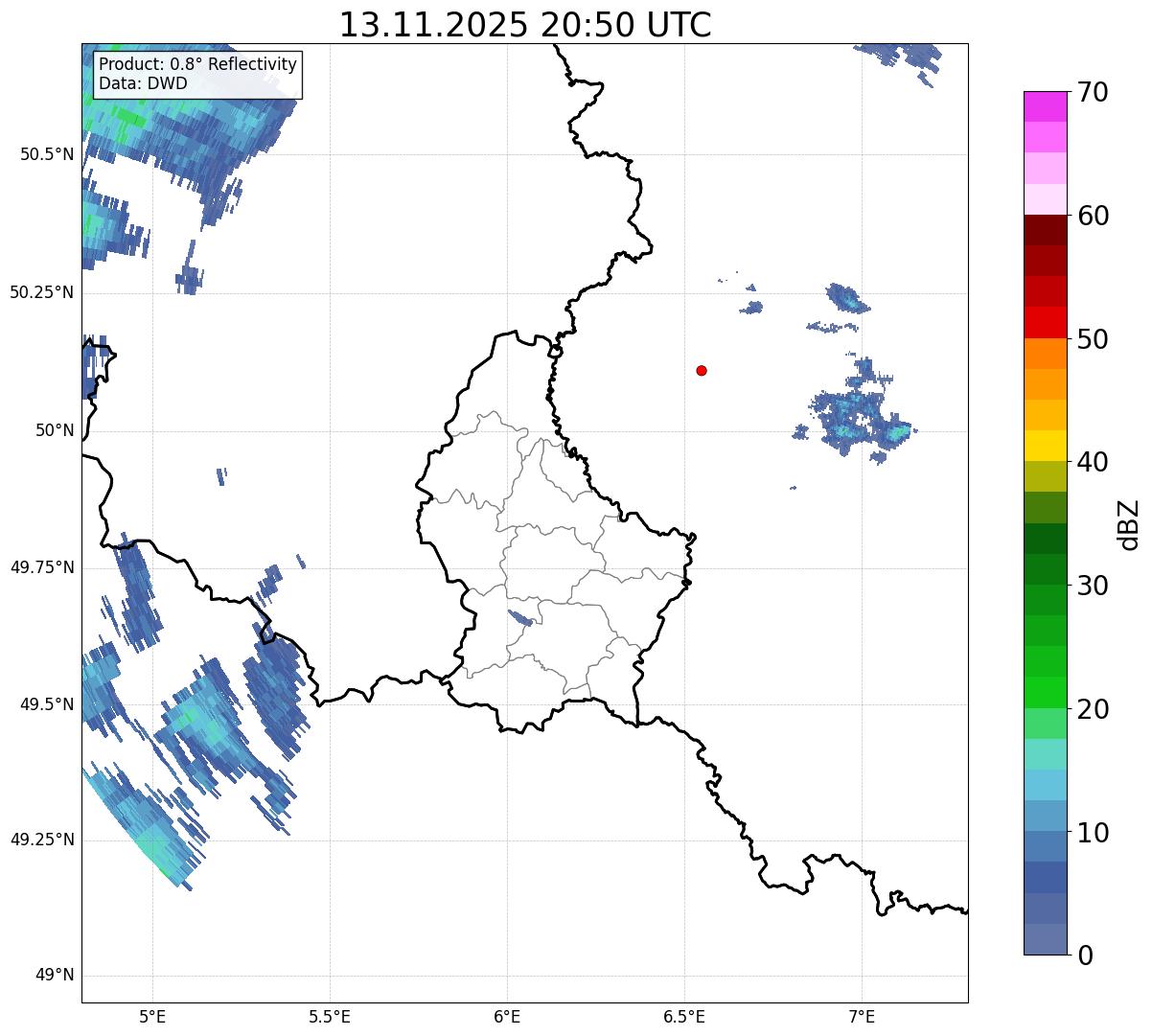Click the magenta top segment of colorbar

(x=1045, y=106)
